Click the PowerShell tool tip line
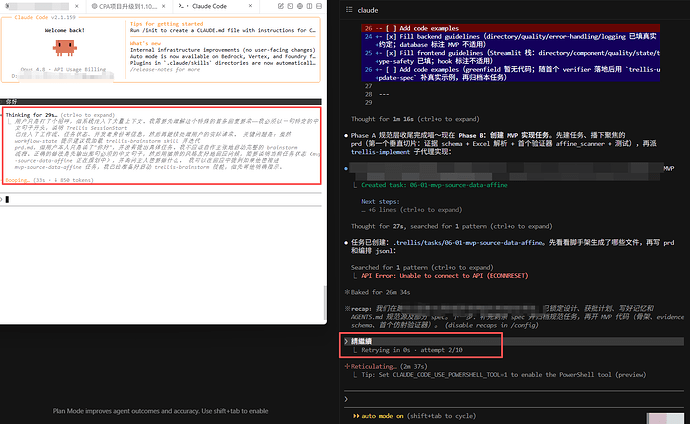This screenshot has width=690, height=424. pyautogui.click(x=503, y=375)
